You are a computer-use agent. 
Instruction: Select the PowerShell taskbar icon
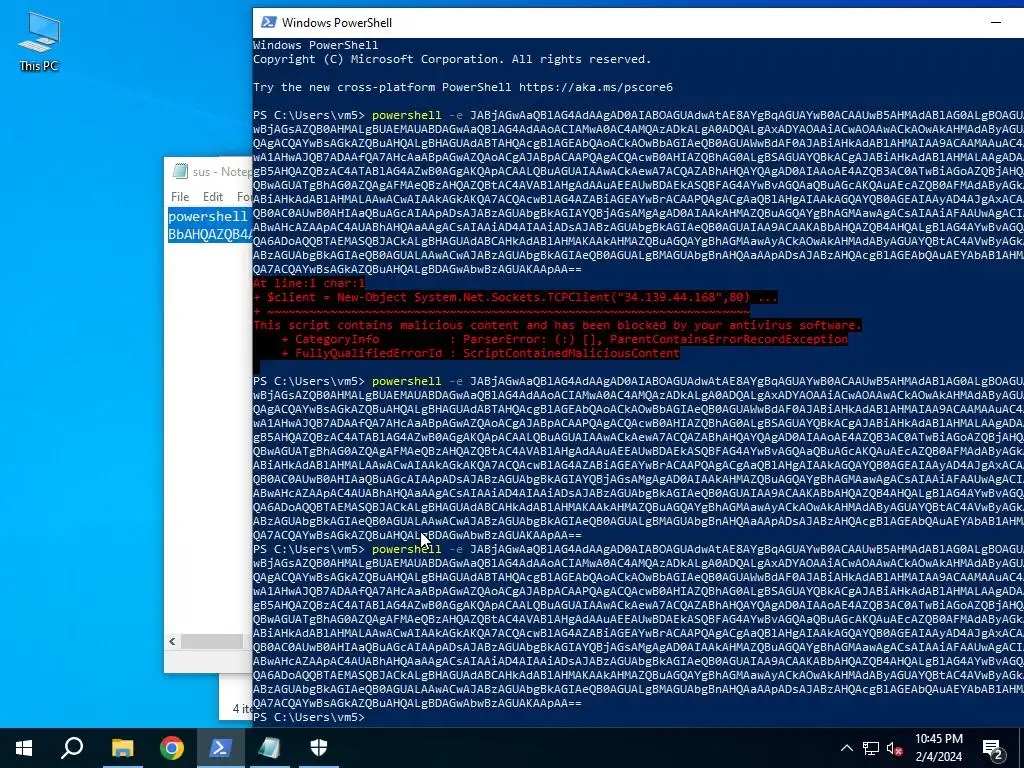pos(221,748)
